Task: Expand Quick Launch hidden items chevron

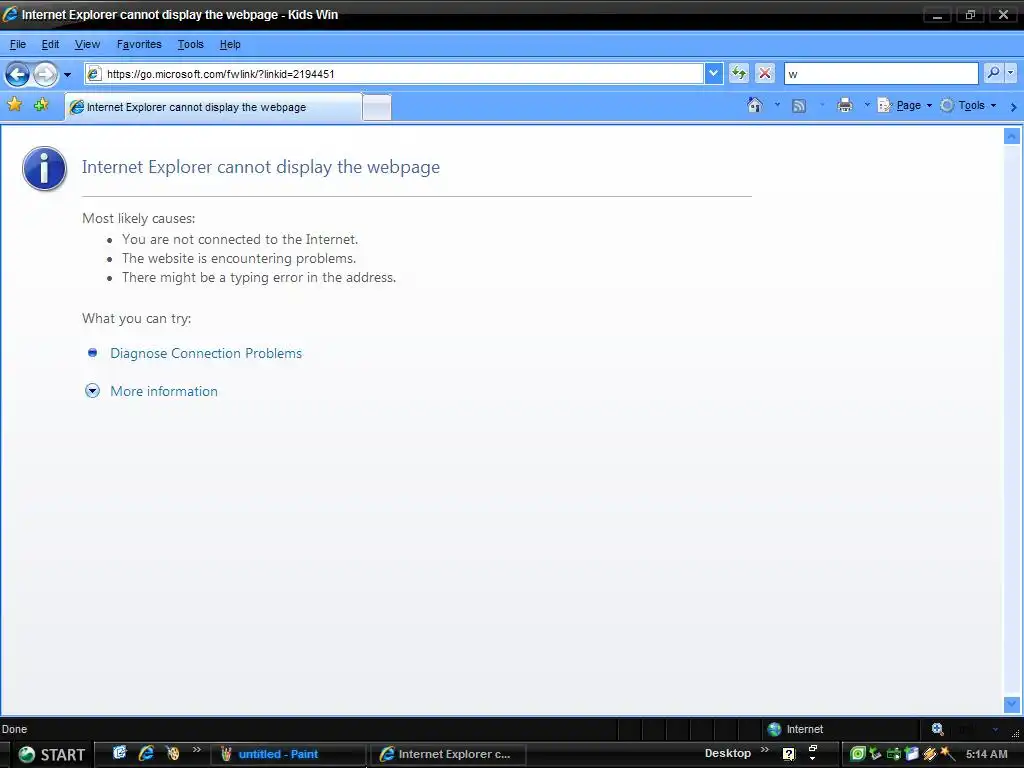Action: 197,750
